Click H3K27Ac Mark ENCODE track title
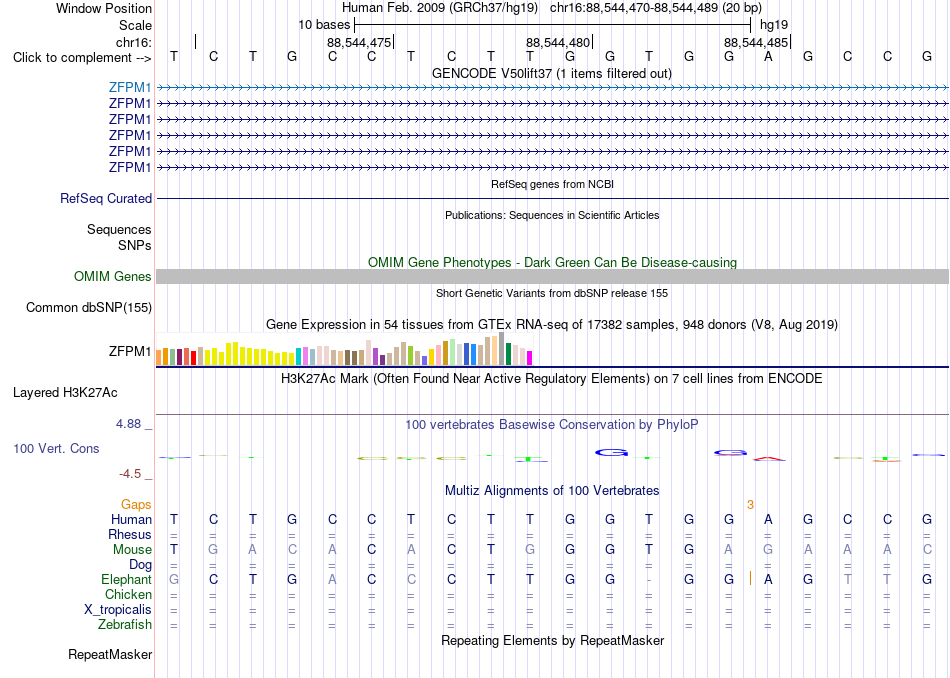 pos(552,379)
